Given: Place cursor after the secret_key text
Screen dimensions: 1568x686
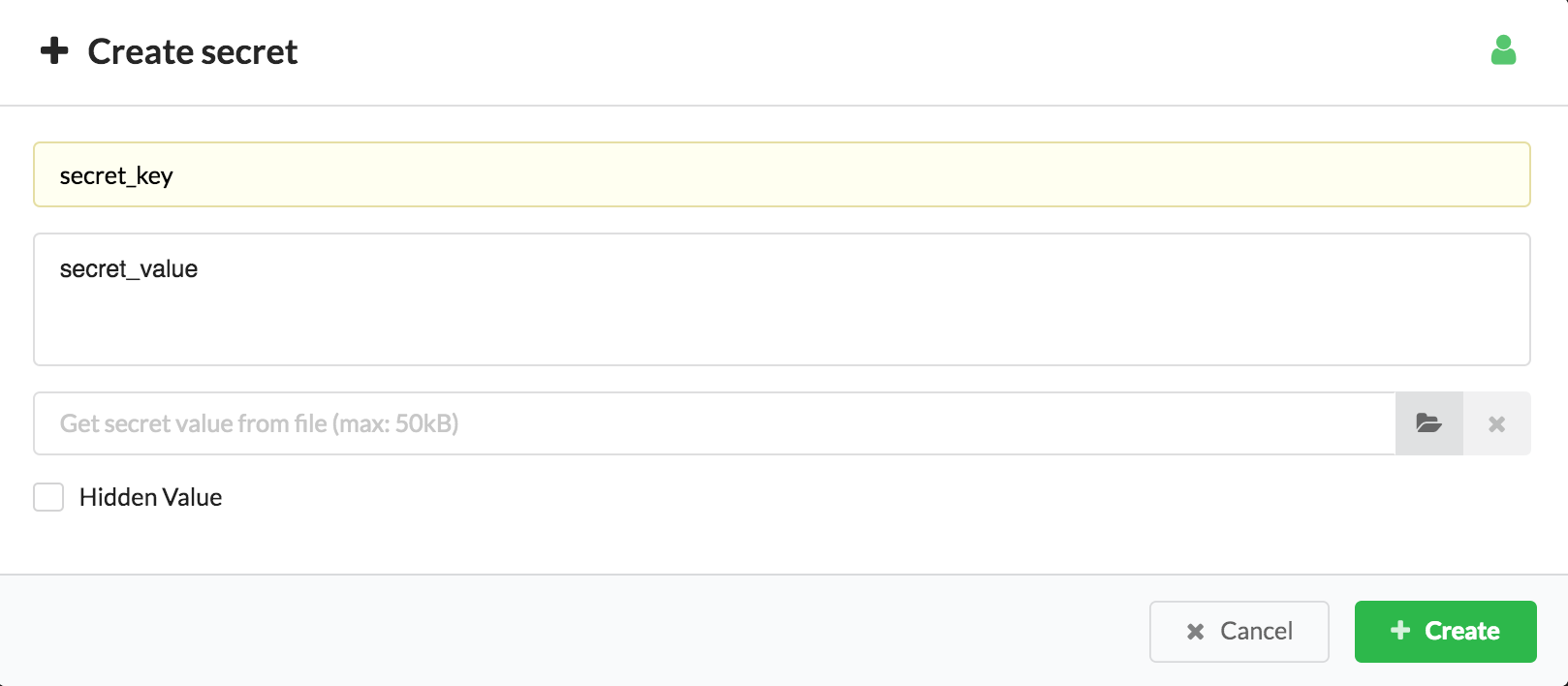Looking at the screenshot, I should click(x=175, y=176).
